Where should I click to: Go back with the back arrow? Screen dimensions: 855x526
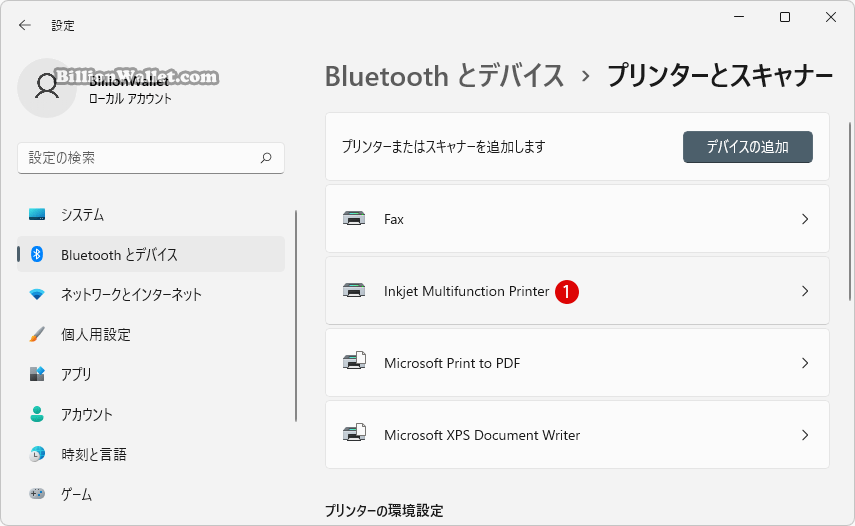(25, 25)
